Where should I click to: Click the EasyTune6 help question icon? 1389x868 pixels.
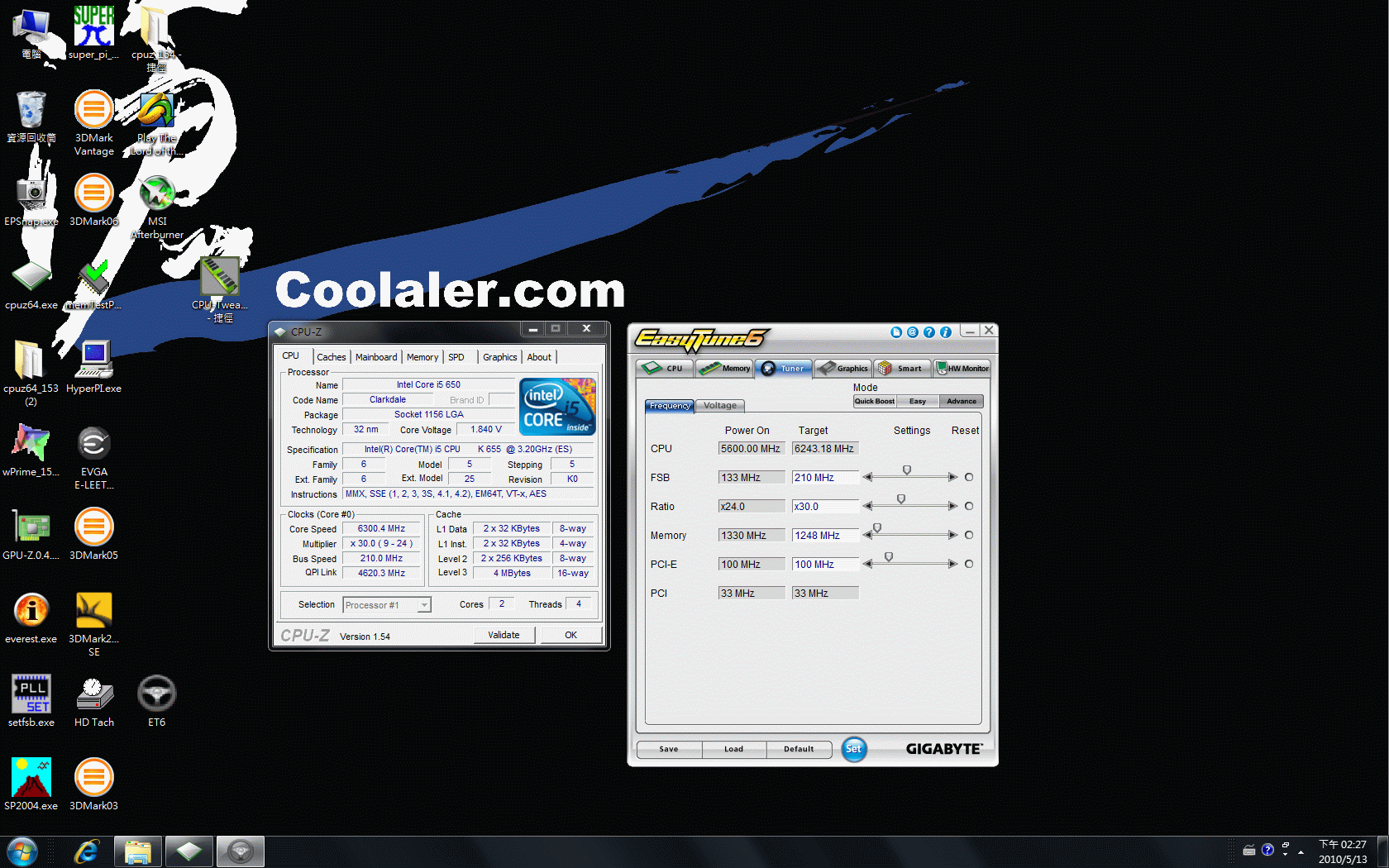tap(929, 332)
